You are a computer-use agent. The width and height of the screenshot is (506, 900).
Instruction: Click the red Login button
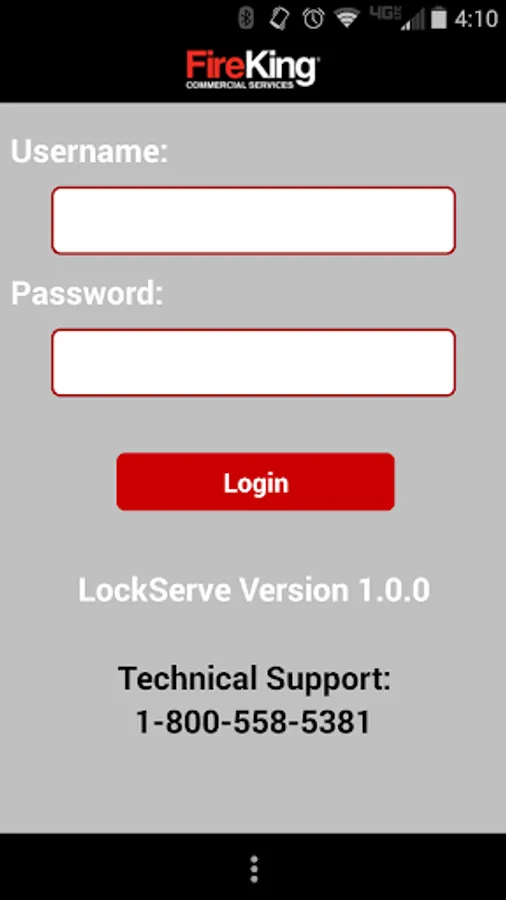click(255, 482)
